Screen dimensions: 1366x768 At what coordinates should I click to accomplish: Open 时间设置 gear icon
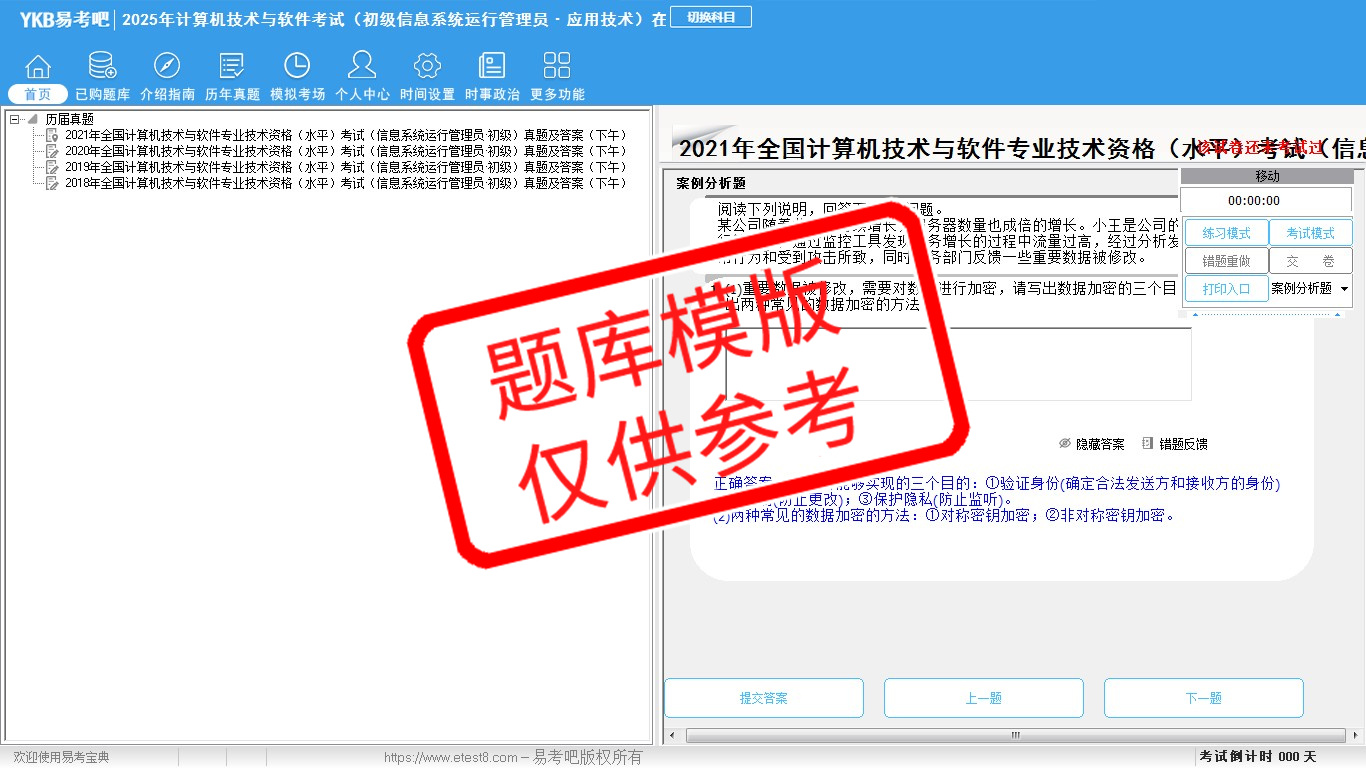427,67
